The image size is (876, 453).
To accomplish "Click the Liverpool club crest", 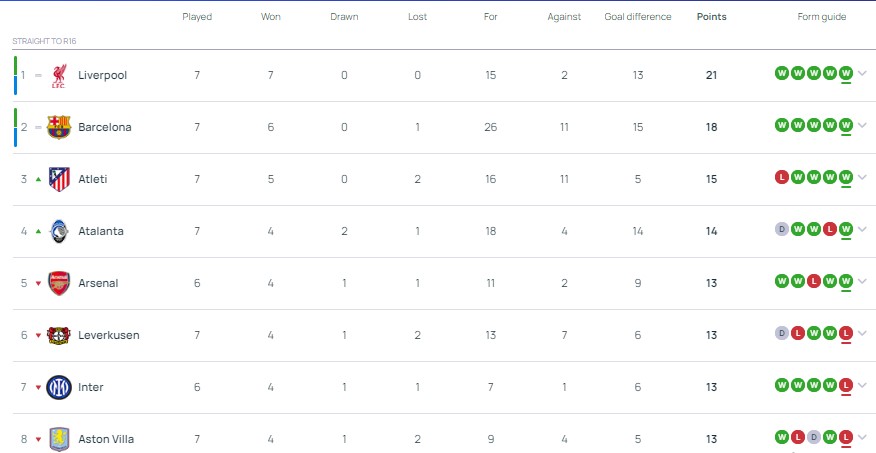I will click(x=59, y=75).
